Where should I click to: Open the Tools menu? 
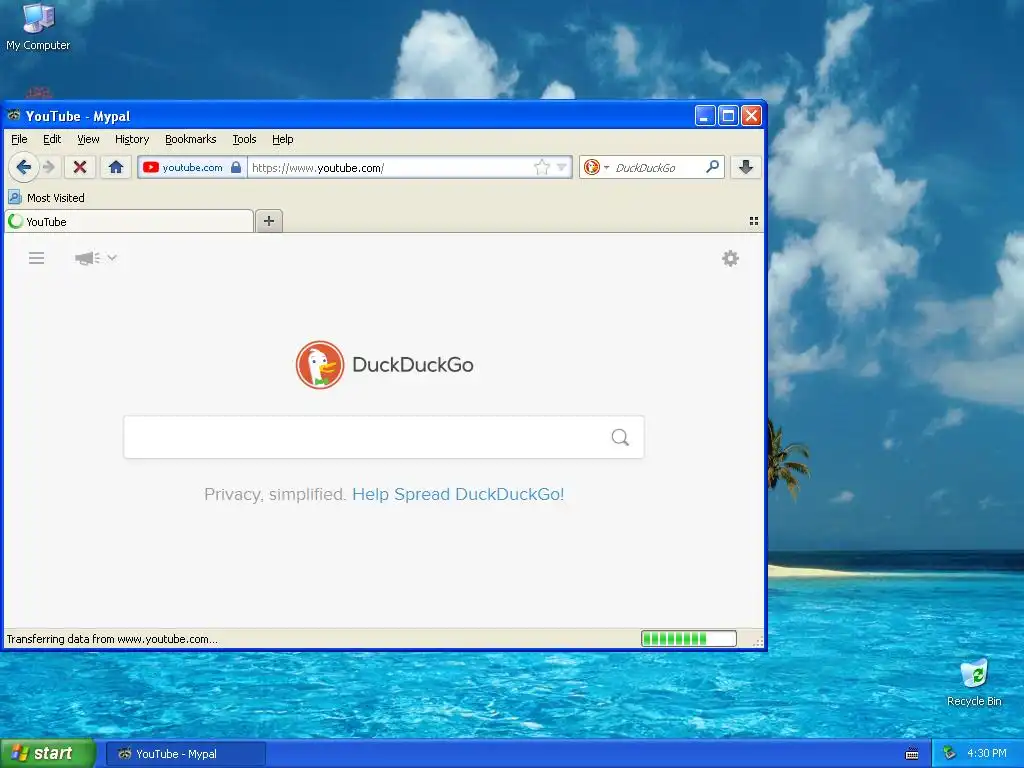pyautogui.click(x=244, y=139)
